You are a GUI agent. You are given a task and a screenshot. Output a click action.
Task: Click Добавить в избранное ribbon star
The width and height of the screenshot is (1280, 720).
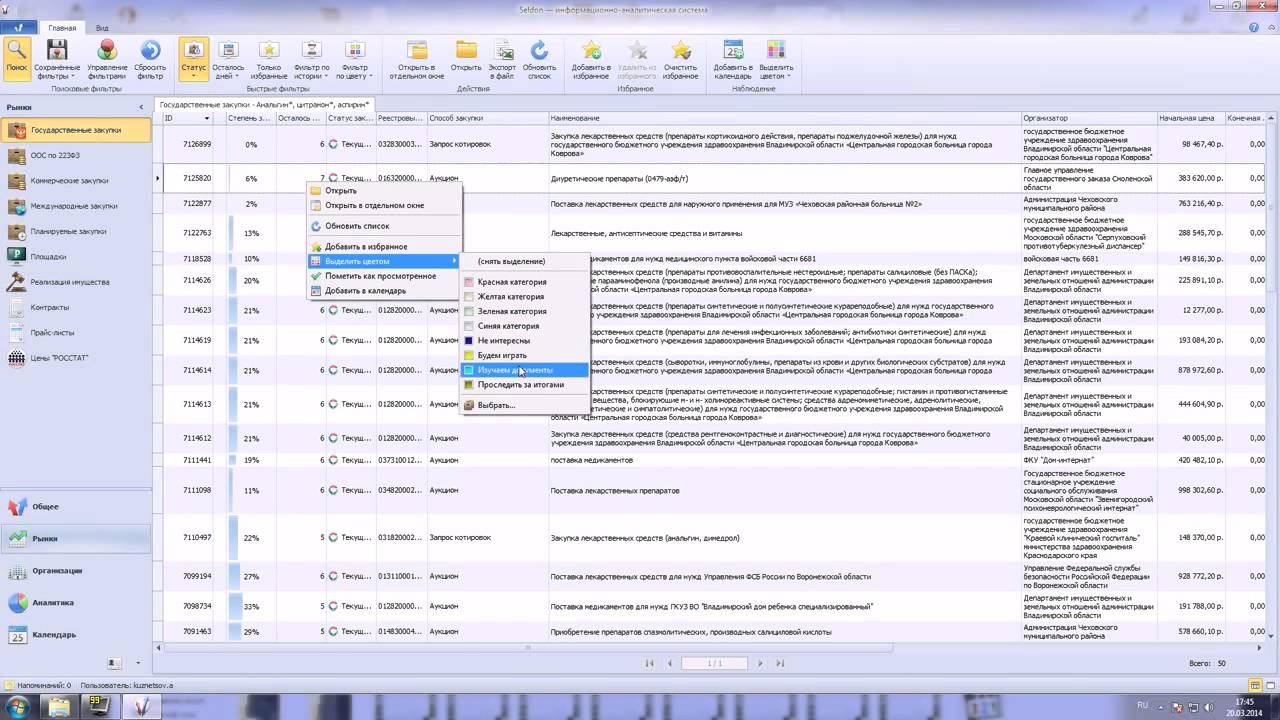[591, 59]
